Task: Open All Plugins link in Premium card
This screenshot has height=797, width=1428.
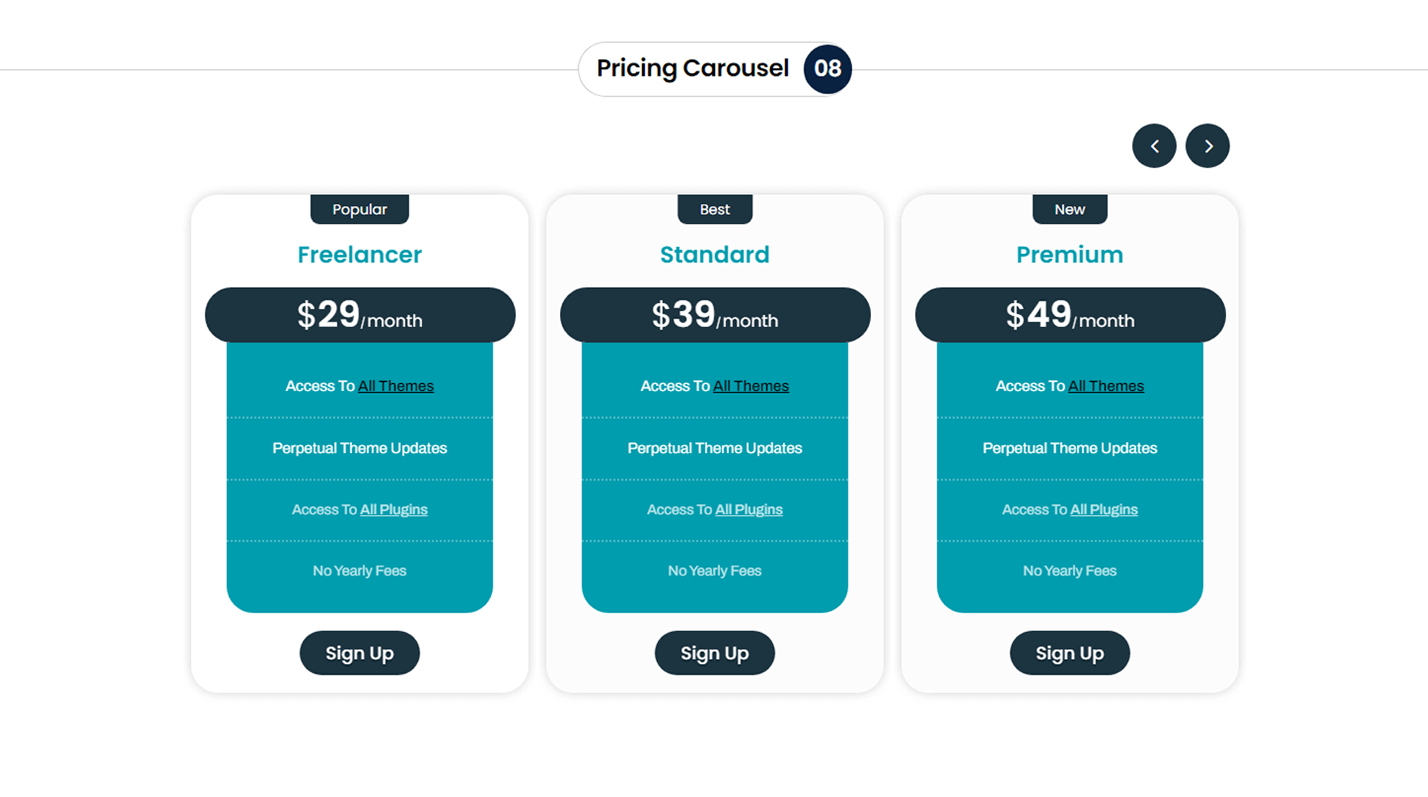Action: point(1104,510)
